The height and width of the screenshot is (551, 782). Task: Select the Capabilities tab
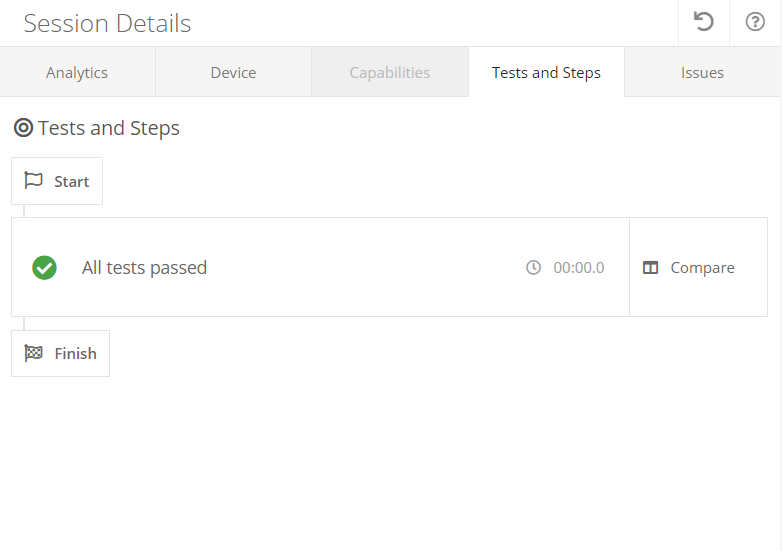(390, 72)
